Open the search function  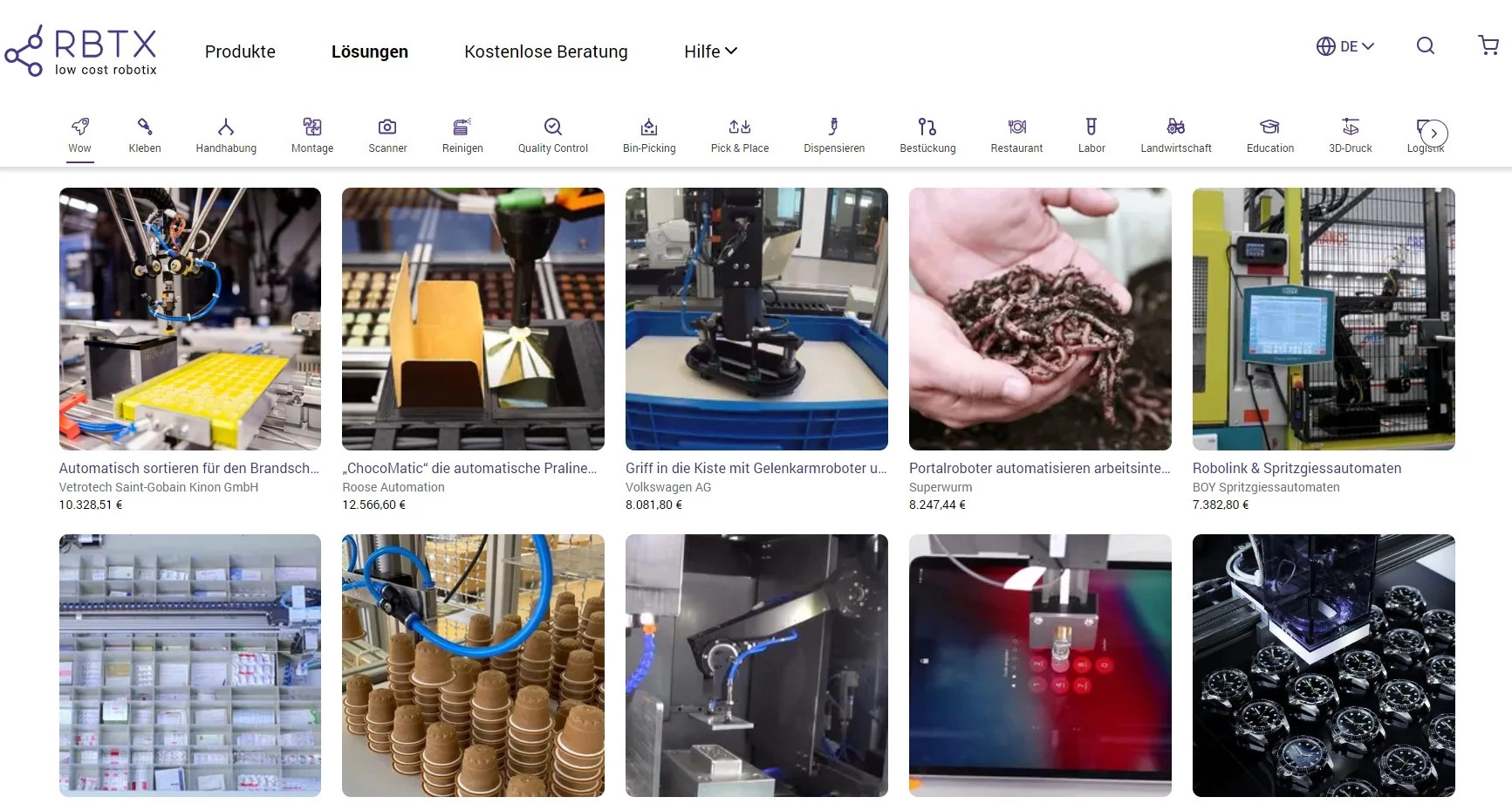click(1425, 45)
